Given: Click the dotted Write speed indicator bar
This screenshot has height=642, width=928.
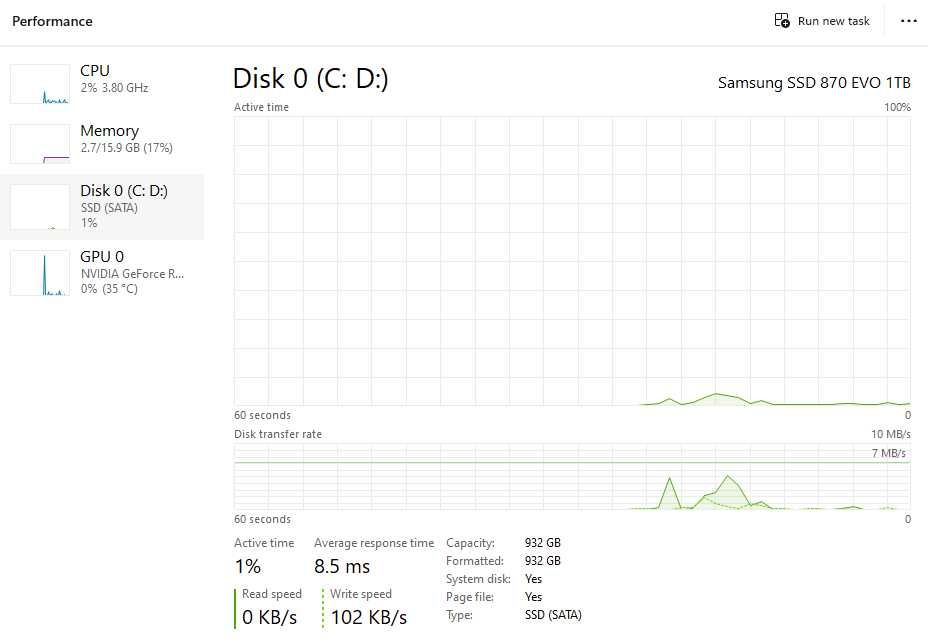Looking at the screenshot, I should (324, 608).
